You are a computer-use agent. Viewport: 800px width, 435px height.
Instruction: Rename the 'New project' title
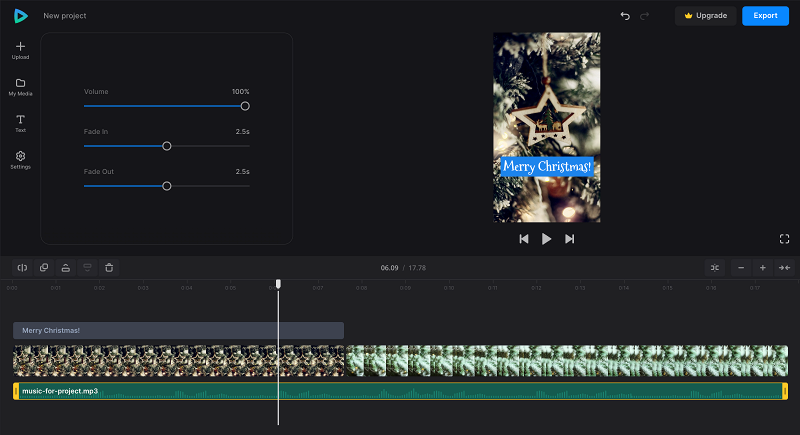(65, 16)
